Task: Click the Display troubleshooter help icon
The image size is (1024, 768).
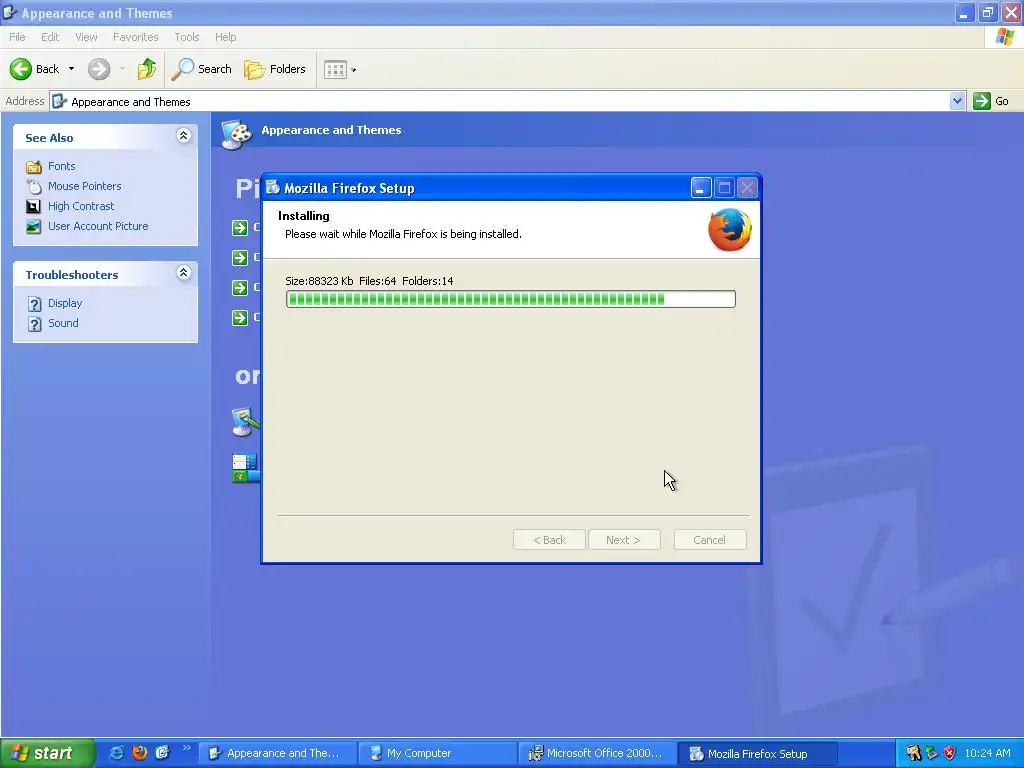Action: (34, 304)
